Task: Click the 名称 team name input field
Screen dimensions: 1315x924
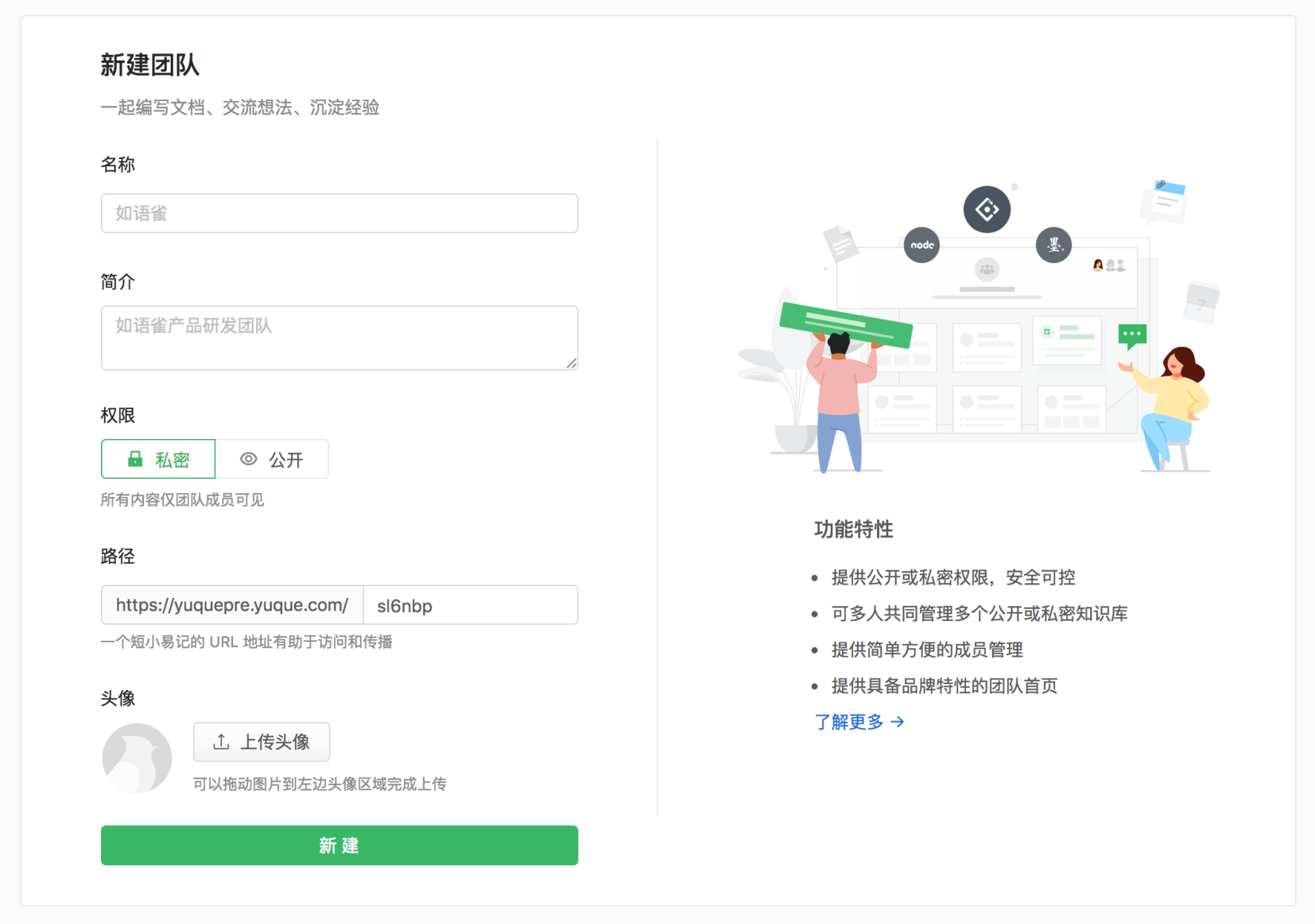Action: [339, 213]
